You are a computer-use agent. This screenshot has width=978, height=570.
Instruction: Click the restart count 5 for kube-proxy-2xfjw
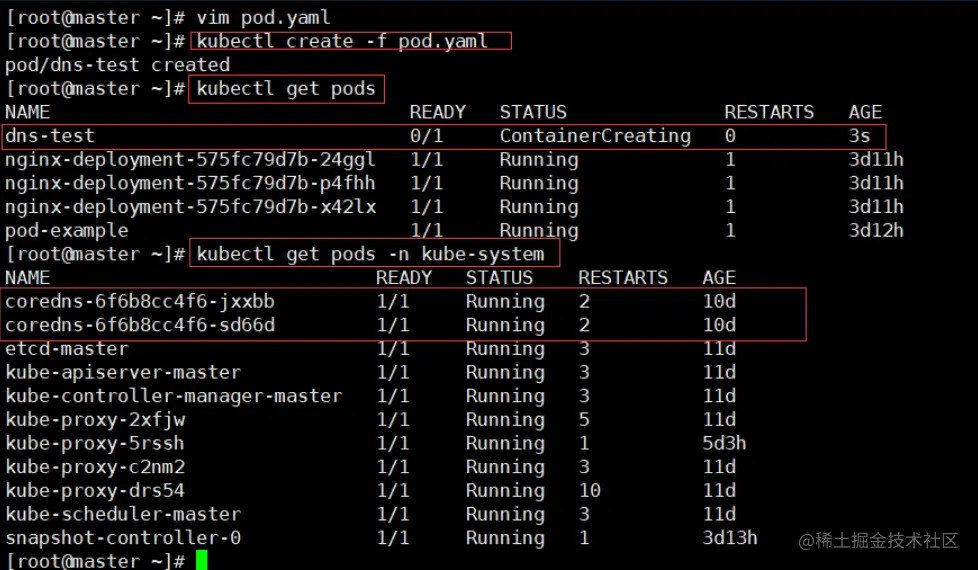coord(584,420)
